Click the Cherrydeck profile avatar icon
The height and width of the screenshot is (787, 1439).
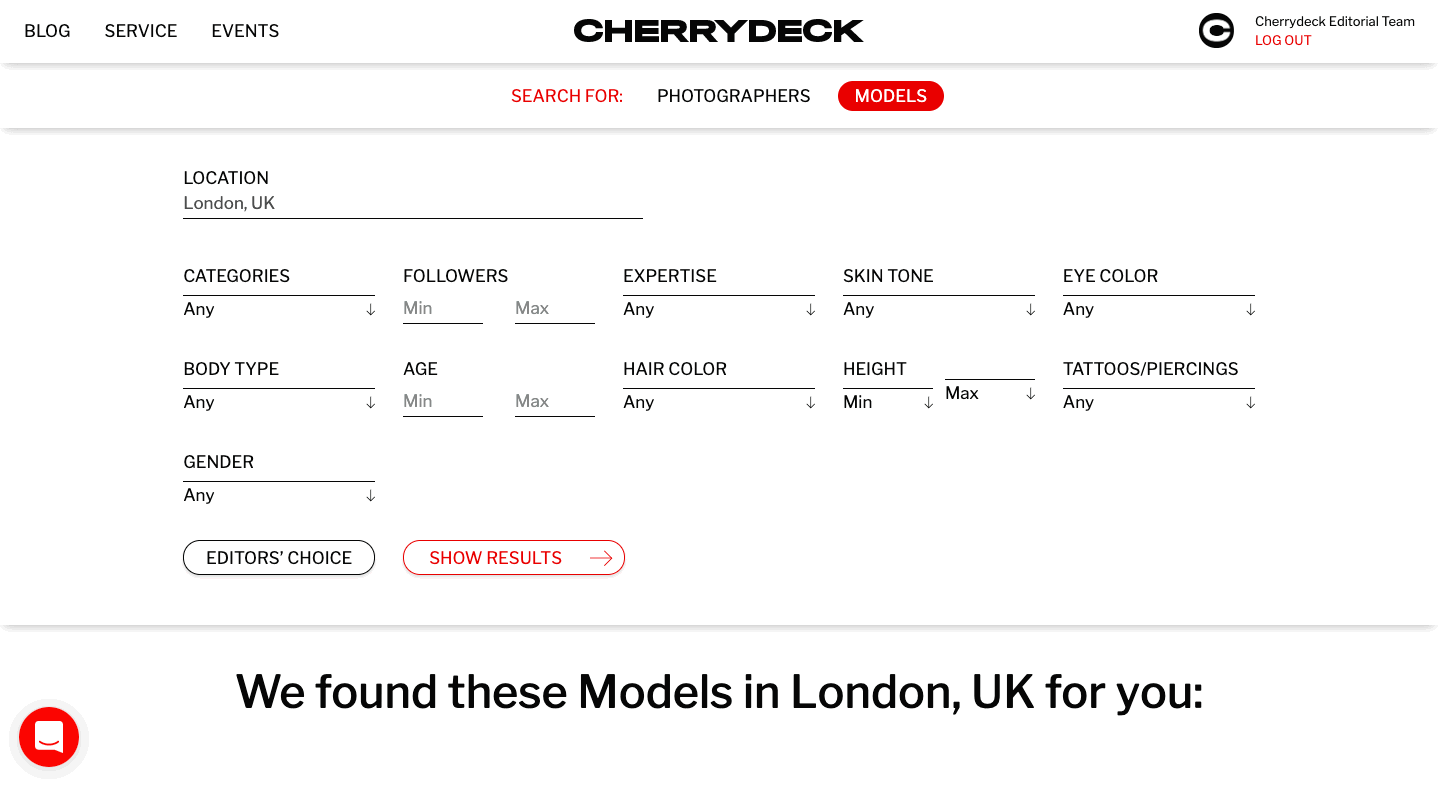(x=1216, y=31)
